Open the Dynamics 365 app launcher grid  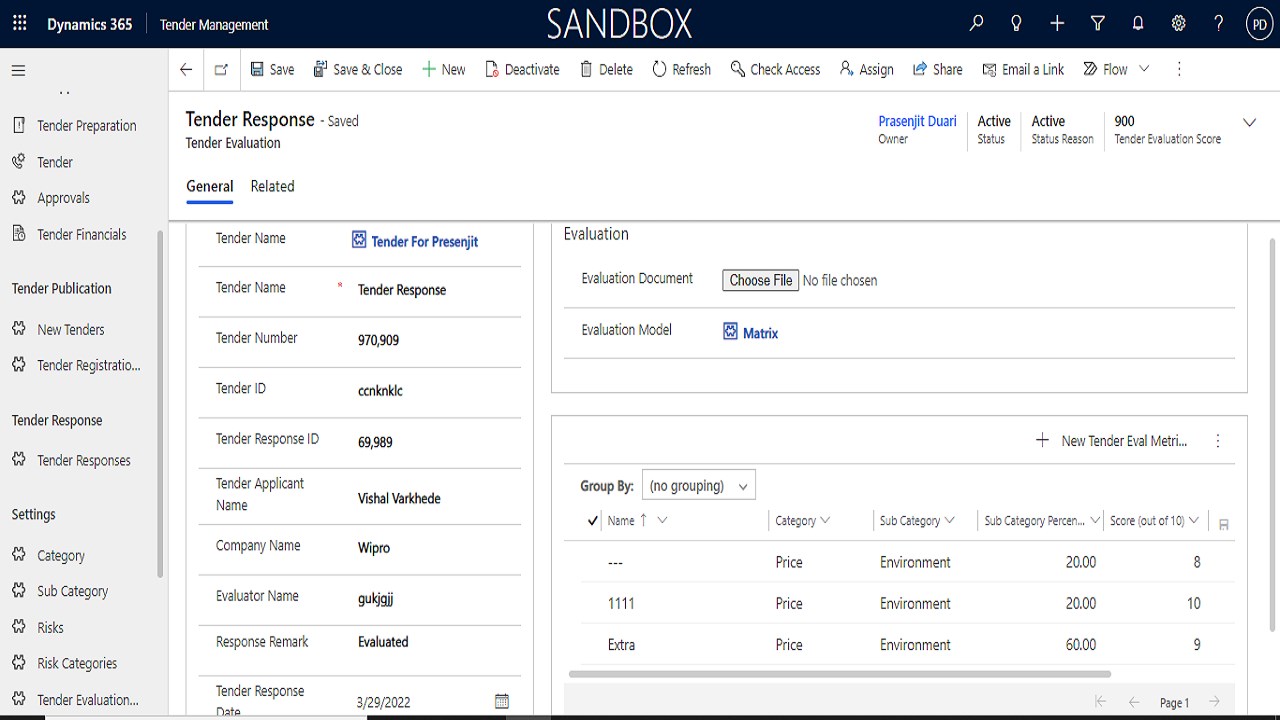pos(20,24)
